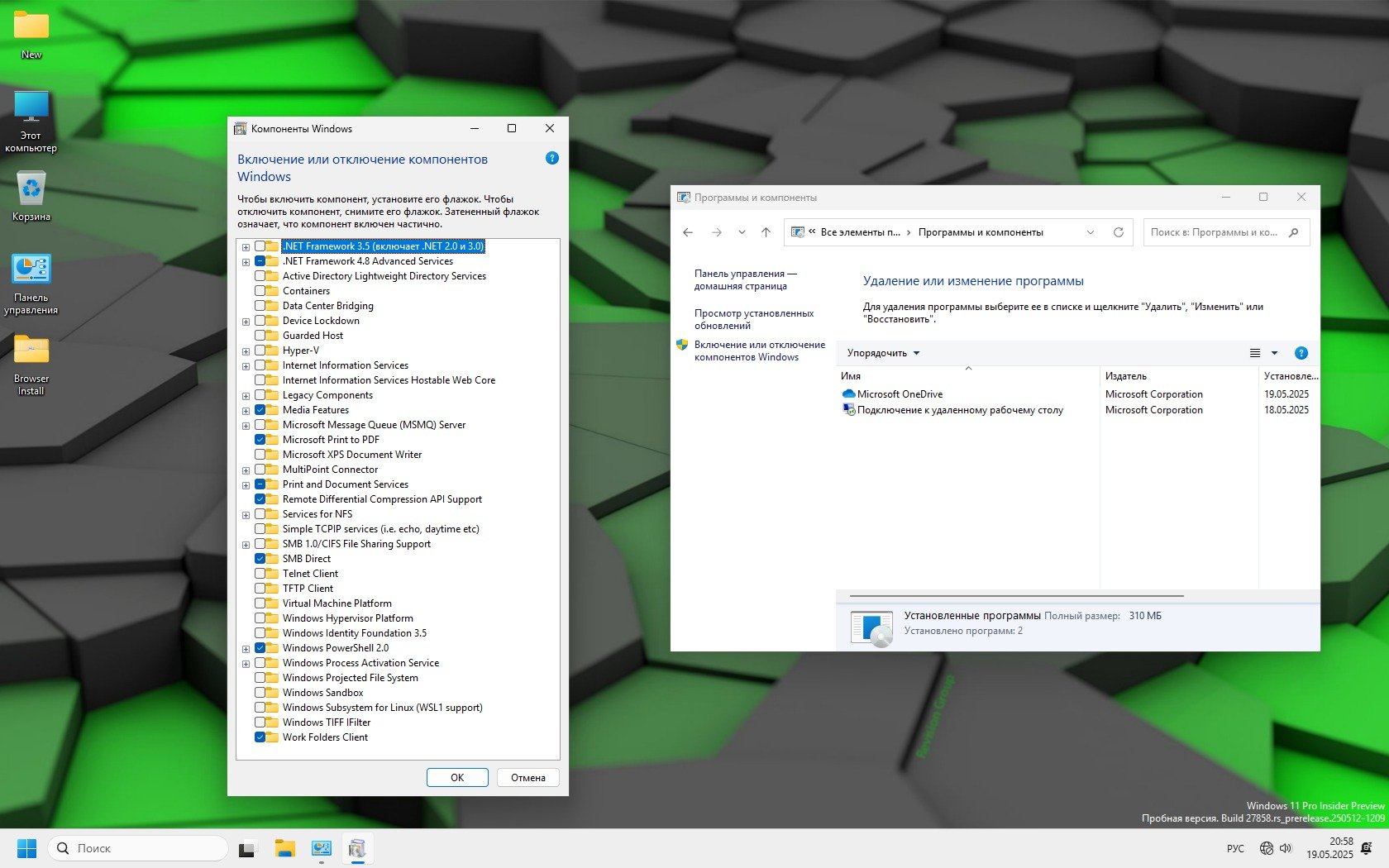Screen dimensions: 1389x868
Task: Click refresh button in Programs address bar
Action: (x=1119, y=232)
